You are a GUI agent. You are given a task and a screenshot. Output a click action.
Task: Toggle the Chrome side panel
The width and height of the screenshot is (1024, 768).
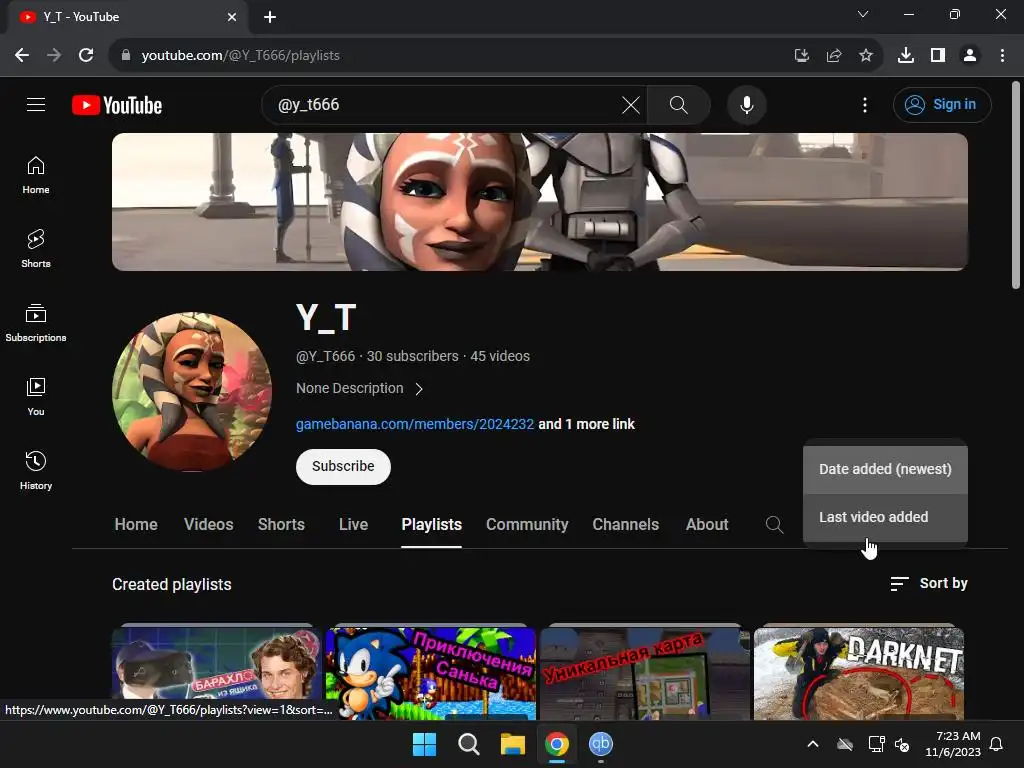click(938, 56)
